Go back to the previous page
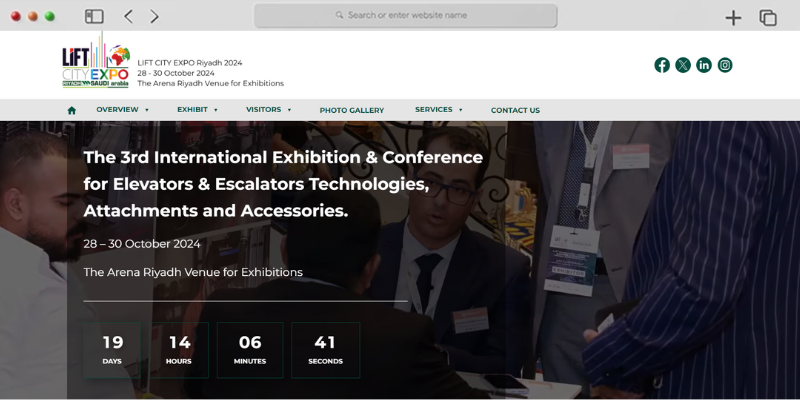 (129, 16)
